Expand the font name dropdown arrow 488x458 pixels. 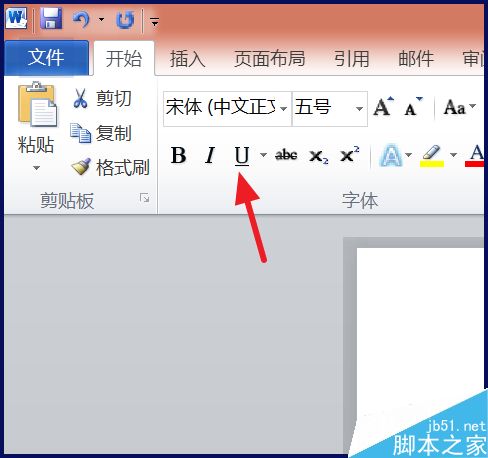(x=284, y=109)
